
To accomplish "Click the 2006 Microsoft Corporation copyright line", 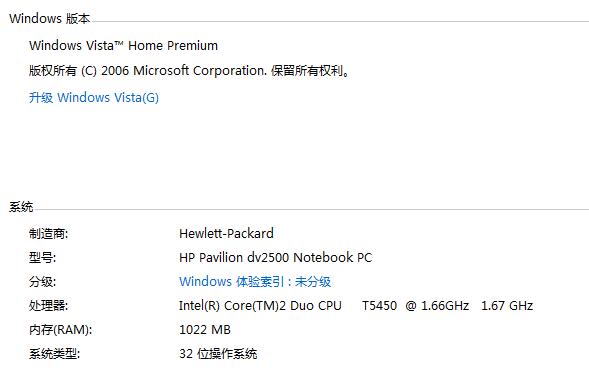I will [x=189, y=71].
